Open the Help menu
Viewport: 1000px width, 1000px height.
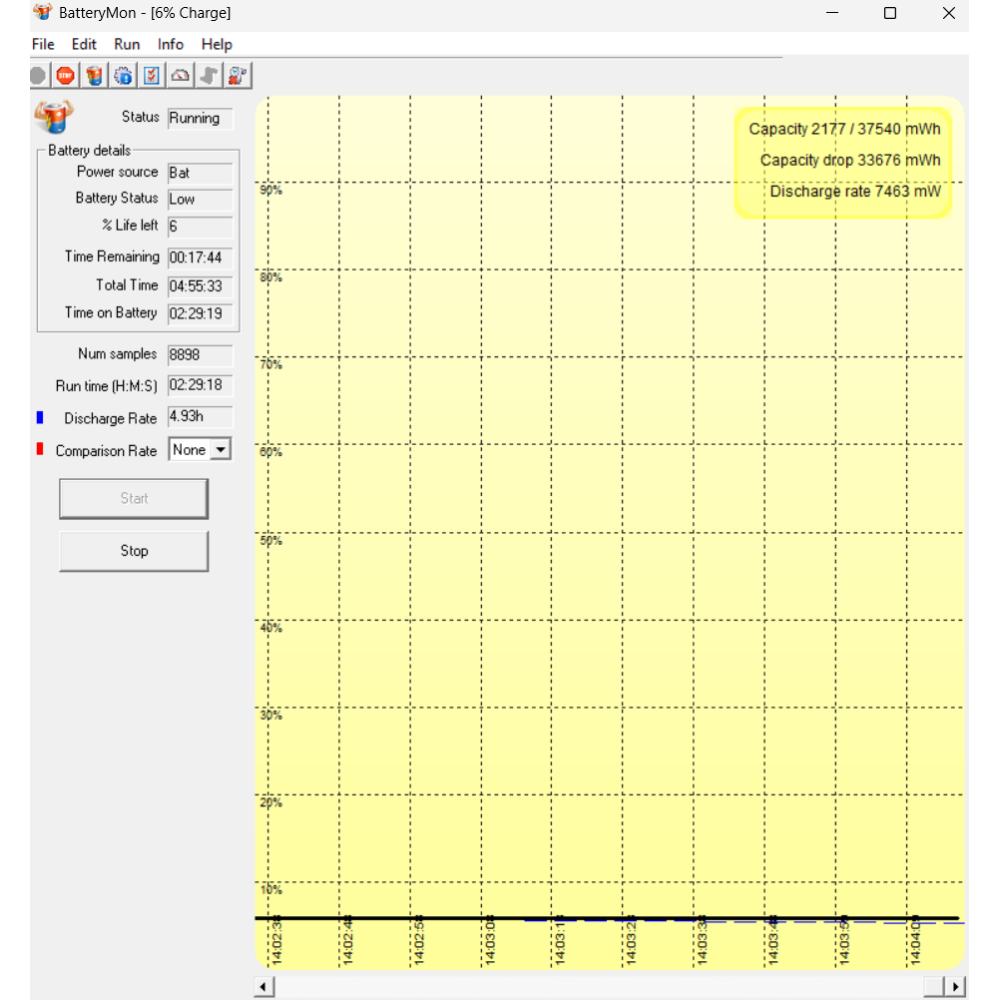pos(216,44)
